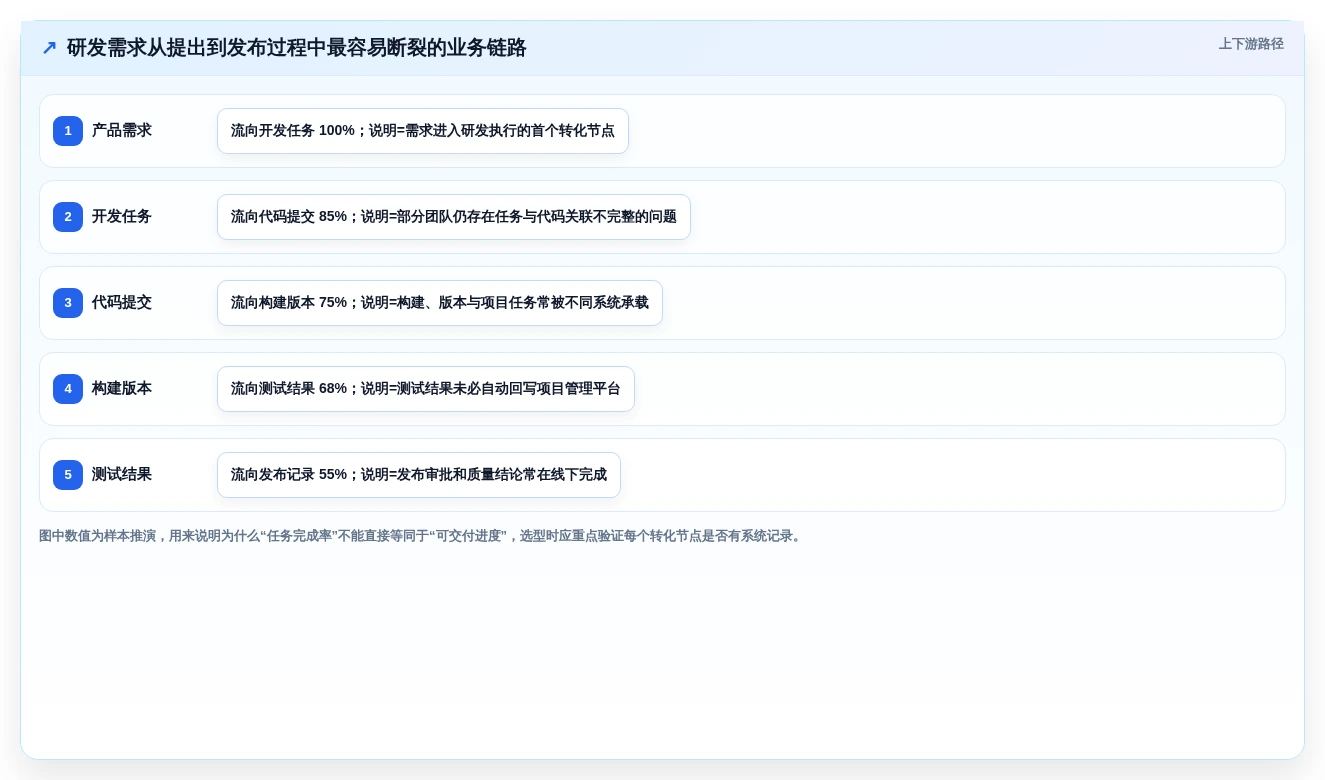
Task: Open the 流向发布记录 55% detail box
Action: (419, 475)
